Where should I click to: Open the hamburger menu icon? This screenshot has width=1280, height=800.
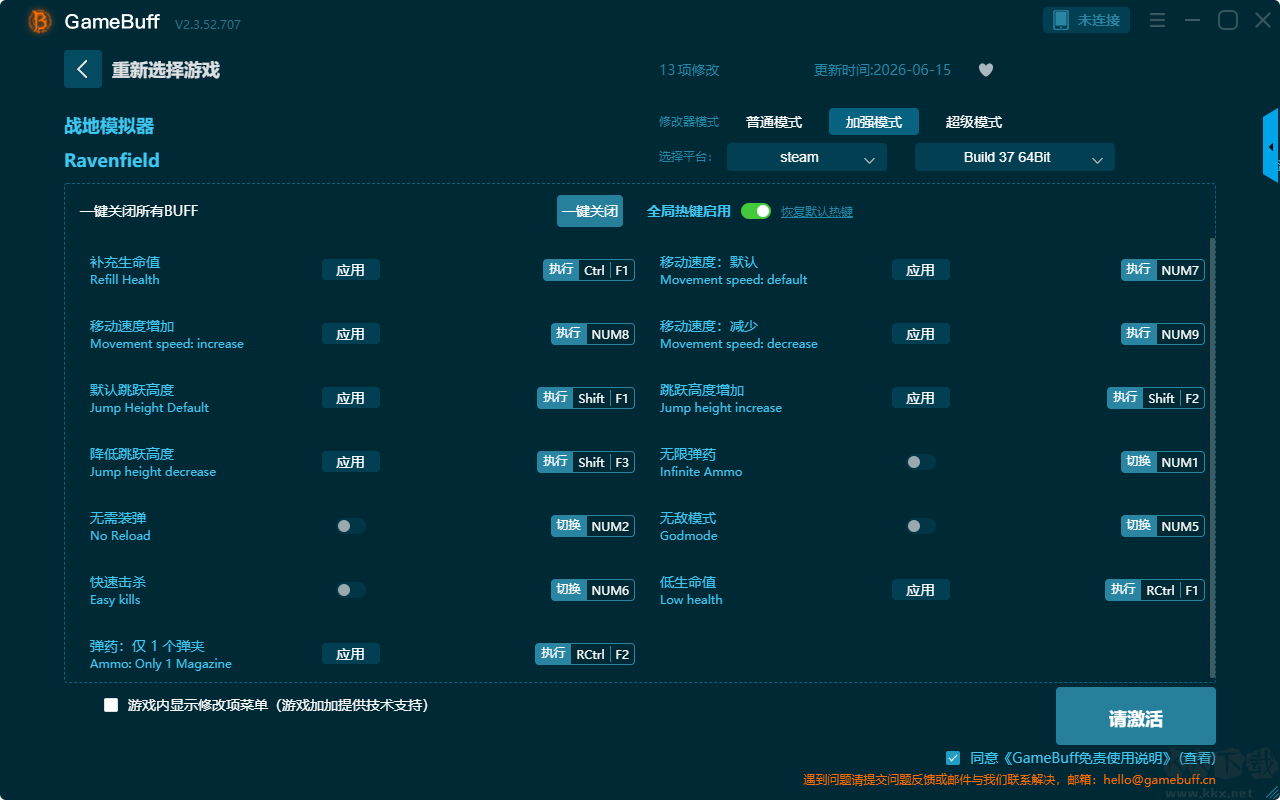click(1157, 20)
